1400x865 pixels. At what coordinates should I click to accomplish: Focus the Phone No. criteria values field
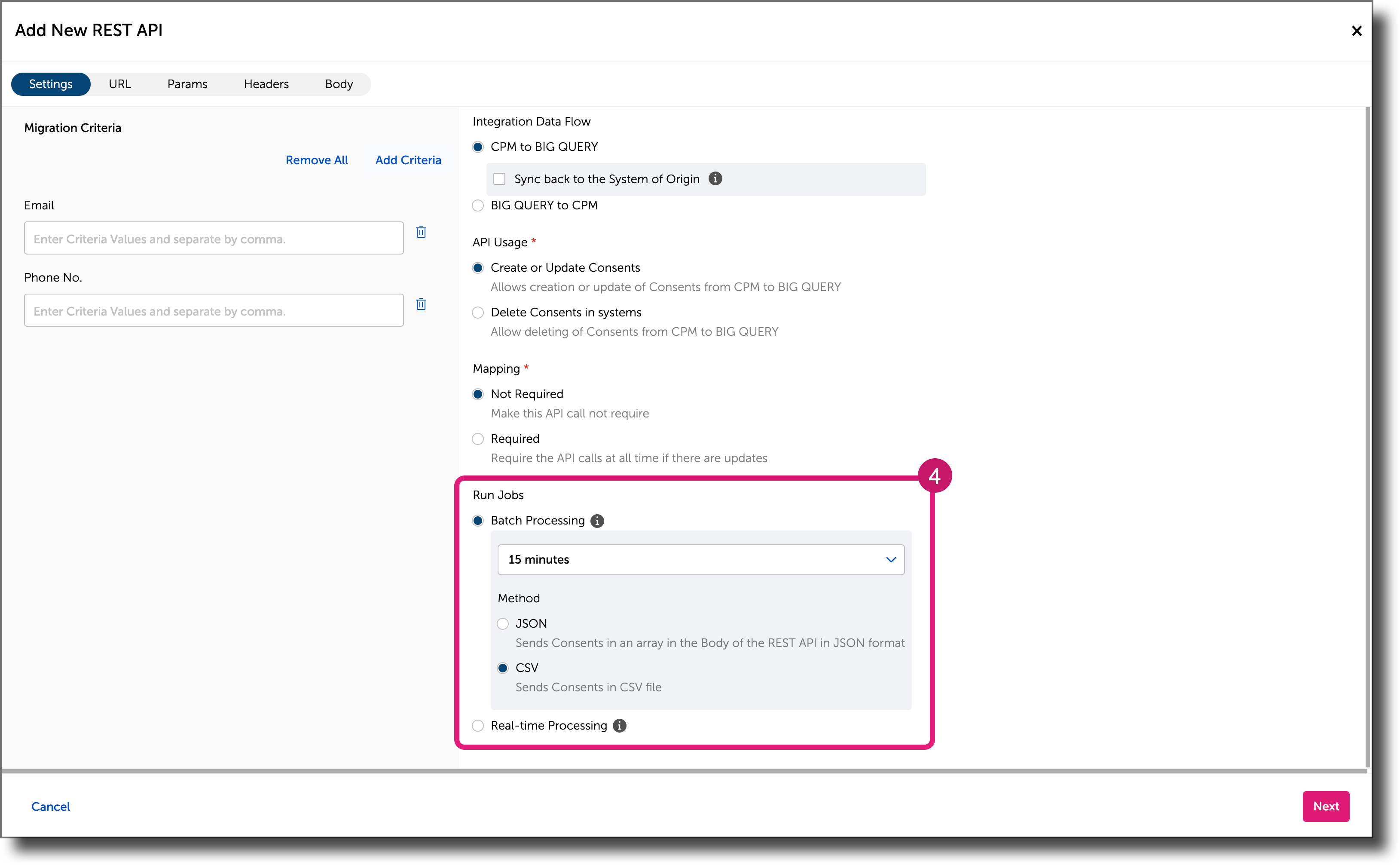coord(214,310)
